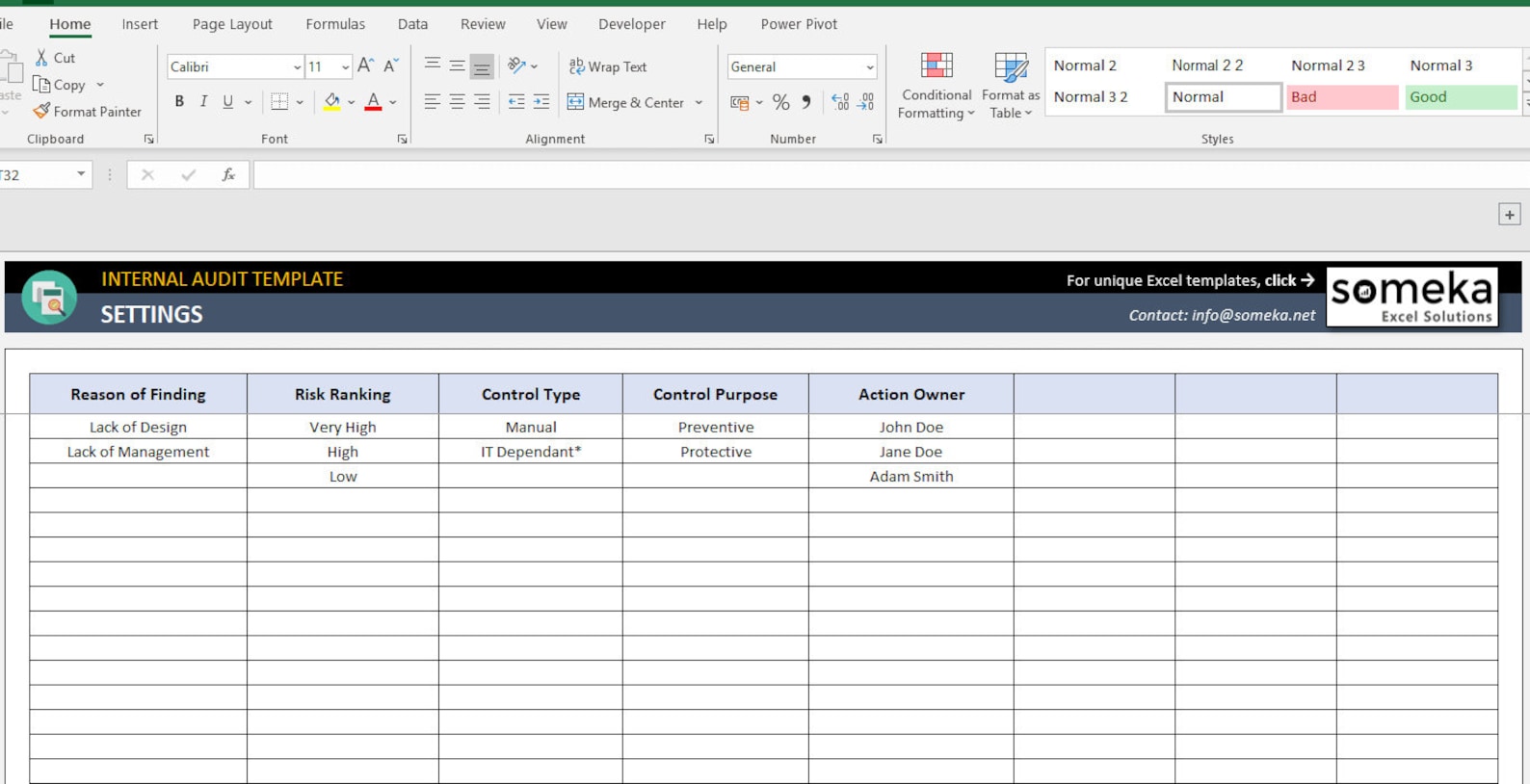Screen dimensions: 1530x784
Task: Apply cell borders icon
Action: [x=279, y=101]
